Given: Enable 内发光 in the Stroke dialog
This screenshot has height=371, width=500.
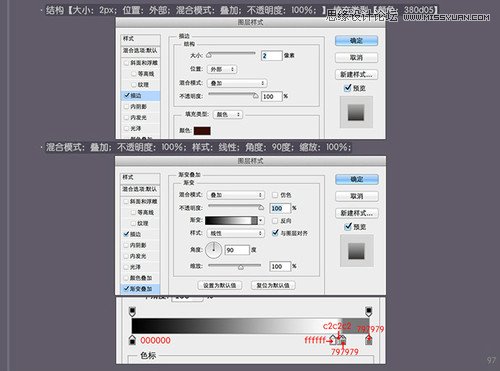Looking at the screenshot, I should click(x=126, y=118).
